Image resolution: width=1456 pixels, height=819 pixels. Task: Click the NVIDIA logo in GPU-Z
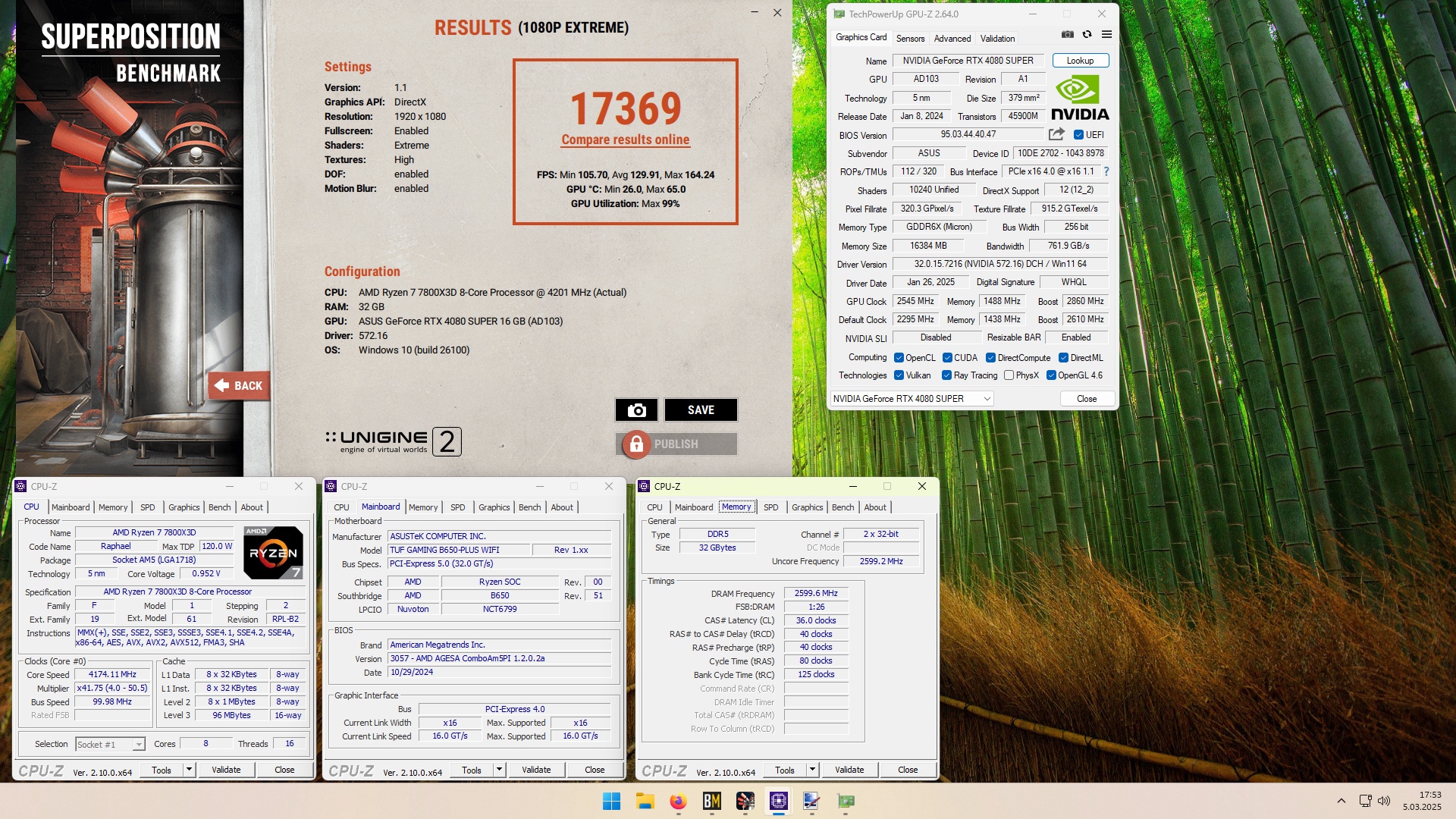coord(1080,98)
